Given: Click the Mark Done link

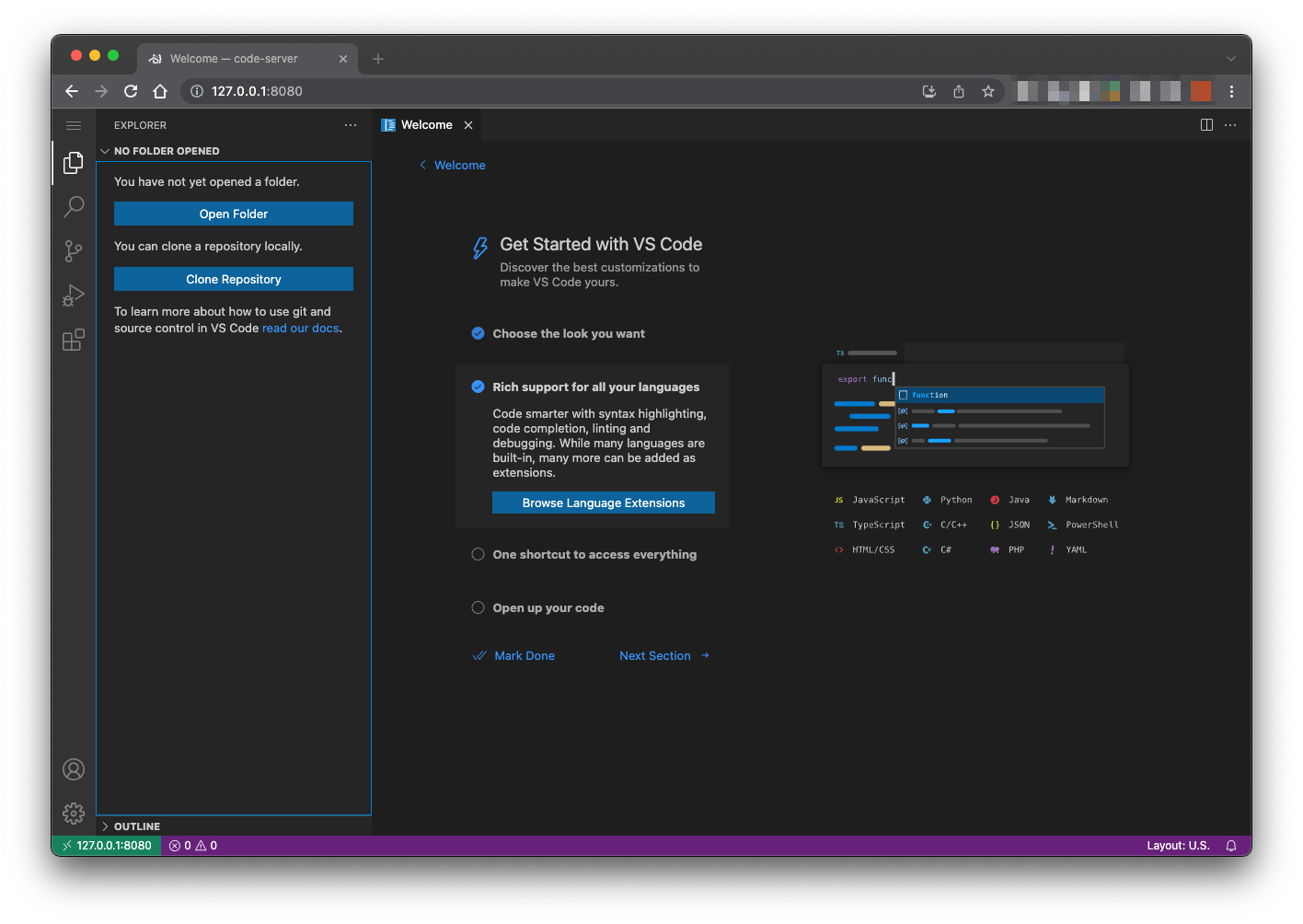Looking at the screenshot, I should (x=513, y=656).
